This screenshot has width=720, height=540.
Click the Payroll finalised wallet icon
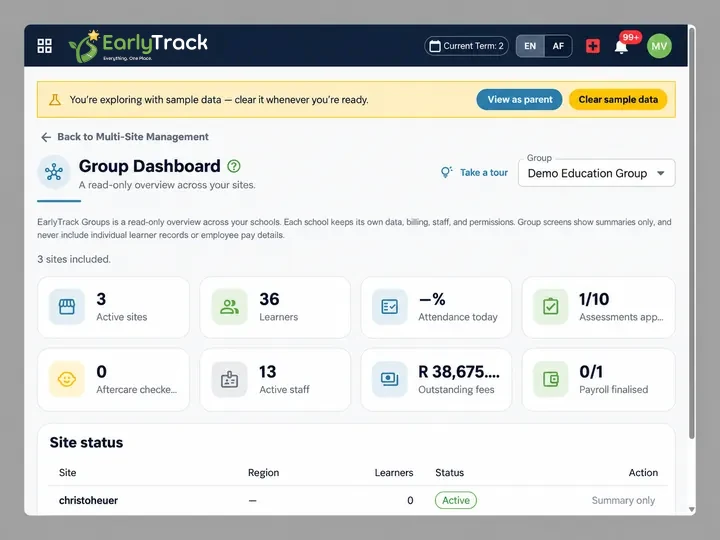[x=551, y=379]
